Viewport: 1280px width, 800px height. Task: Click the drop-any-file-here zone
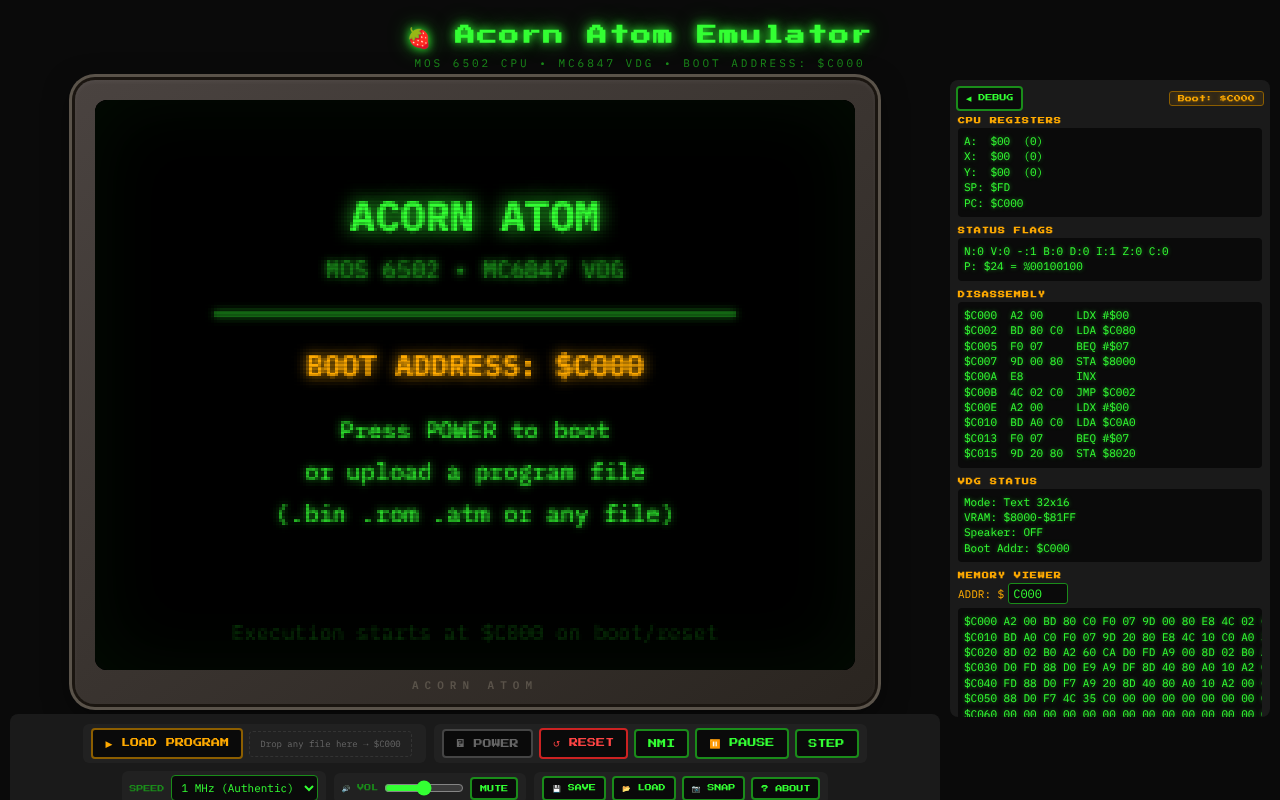pos(333,743)
